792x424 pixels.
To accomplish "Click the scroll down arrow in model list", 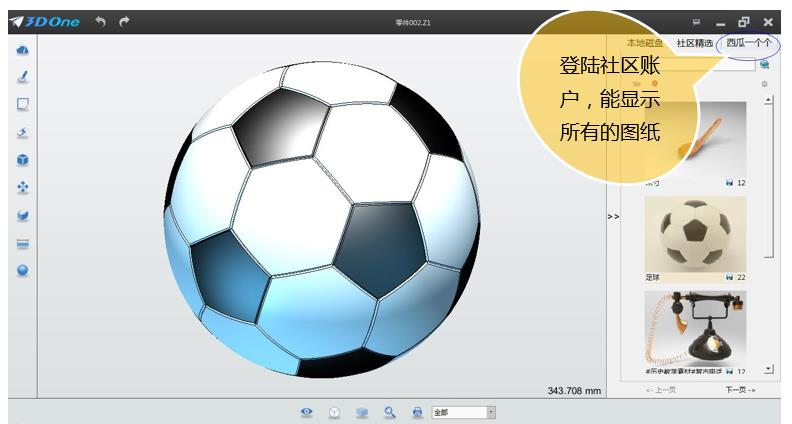I will 768,369.
